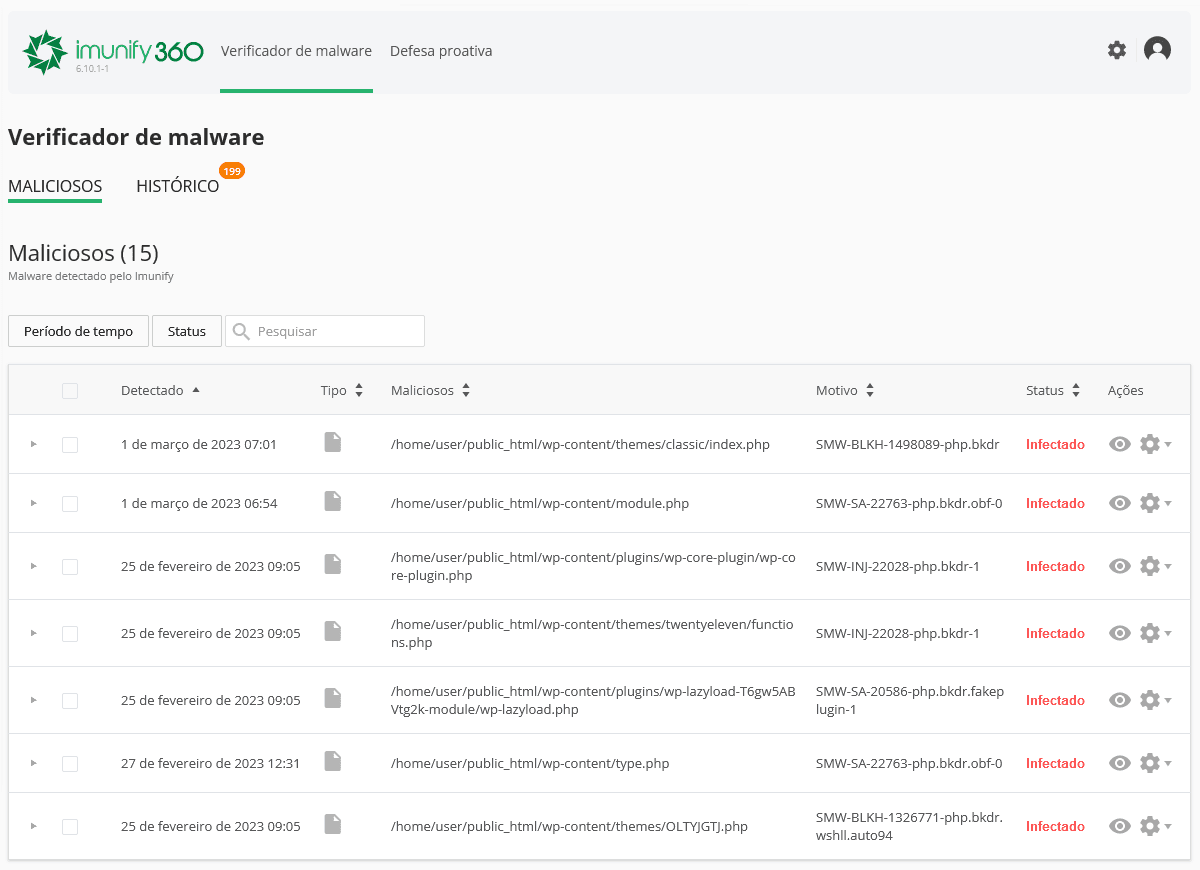Focus the Pesquisar search field

[325, 331]
